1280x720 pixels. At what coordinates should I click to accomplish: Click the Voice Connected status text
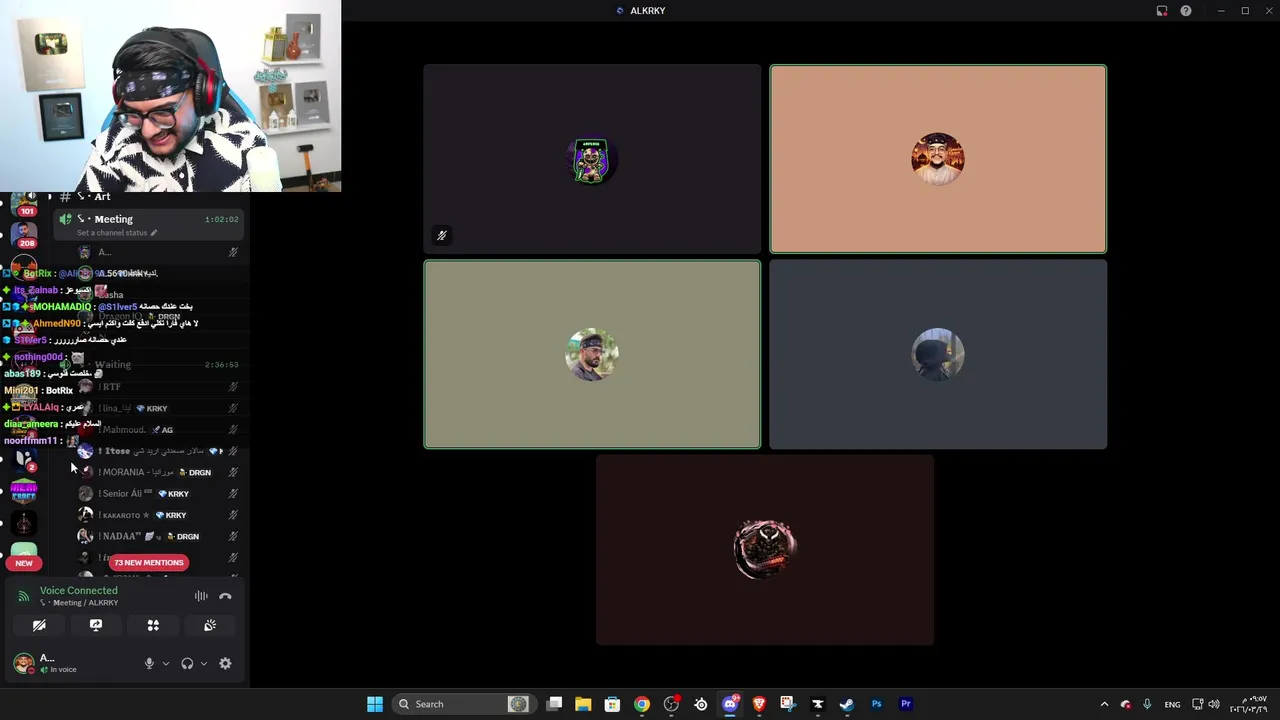click(78, 590)
